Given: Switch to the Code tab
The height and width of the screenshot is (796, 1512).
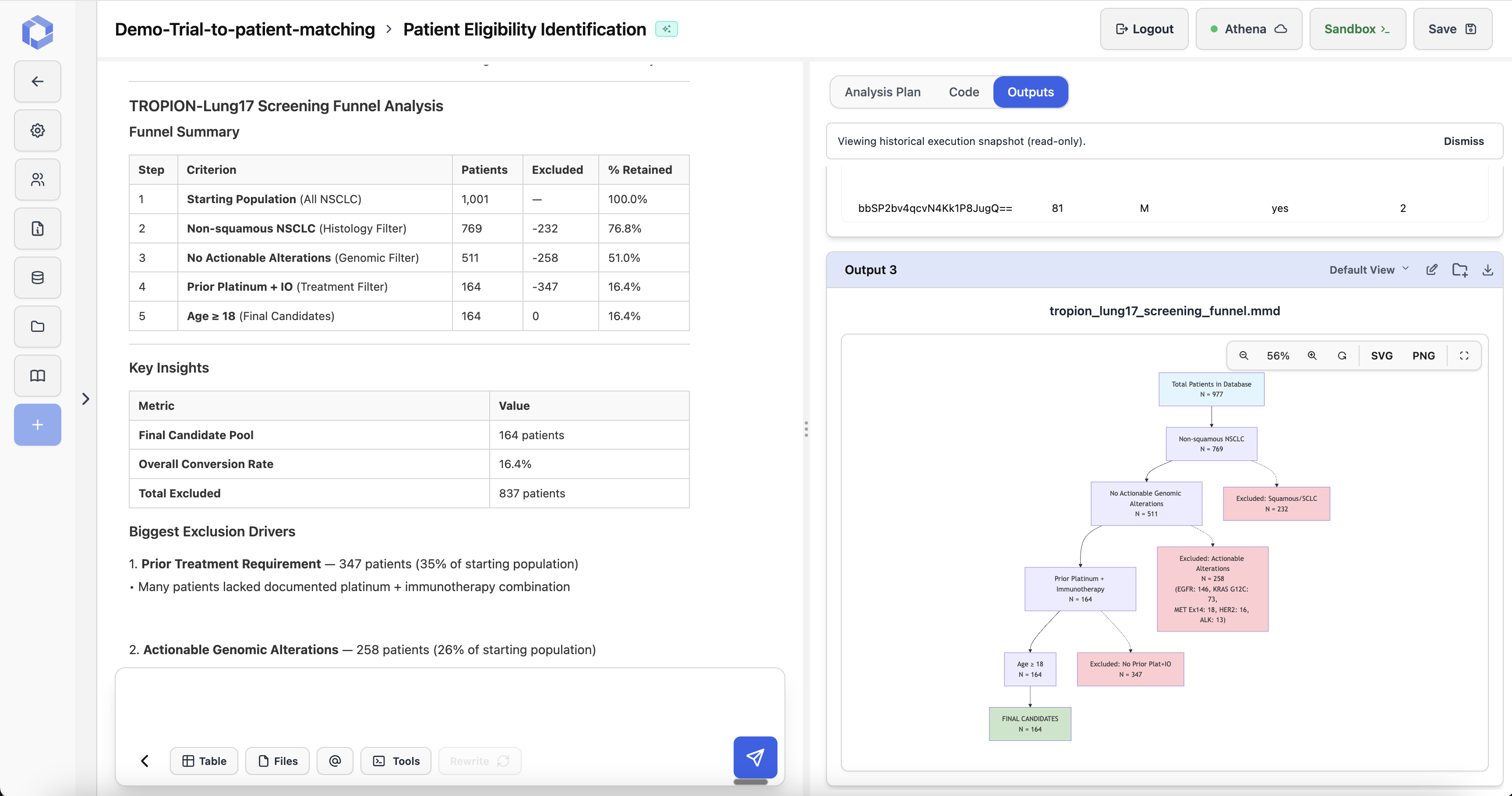Looking at the screenshot, I should click(x=963, y=92).
